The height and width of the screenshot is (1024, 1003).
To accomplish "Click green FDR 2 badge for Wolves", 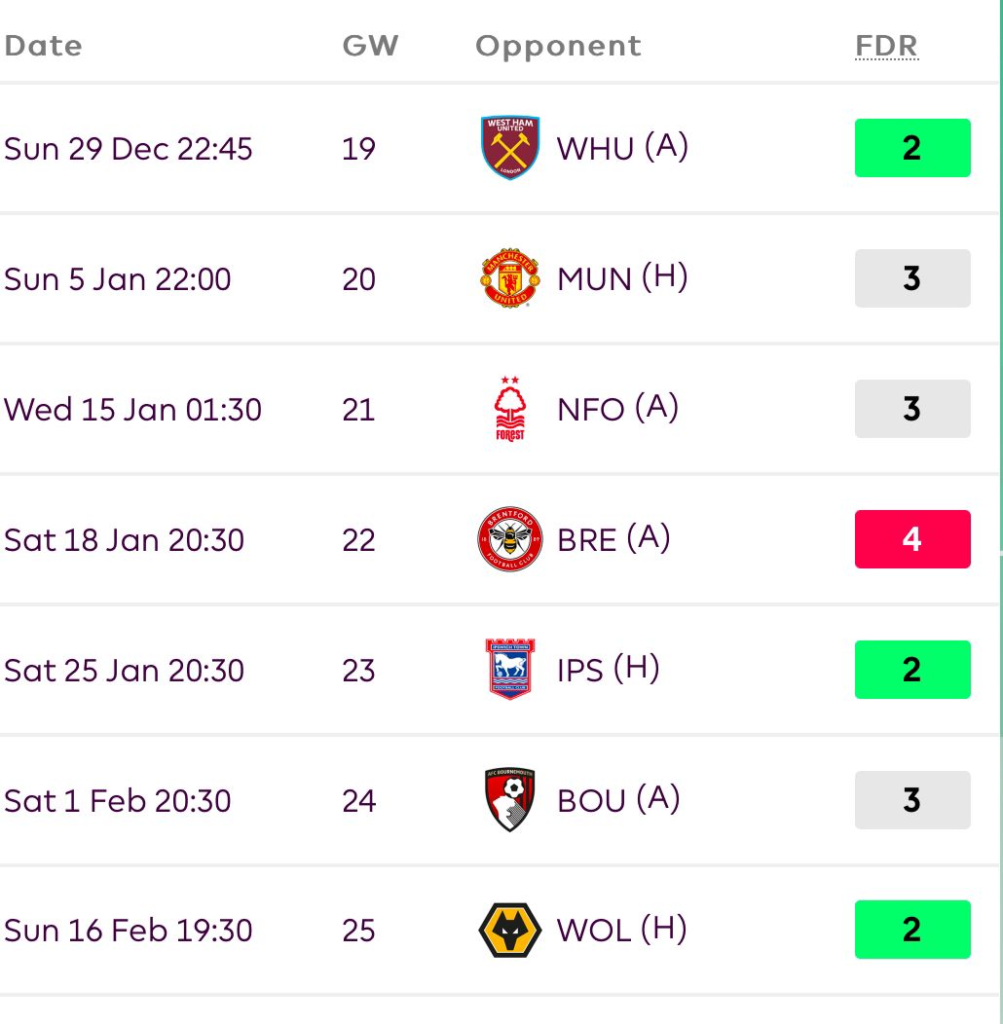I will [912, 930].
